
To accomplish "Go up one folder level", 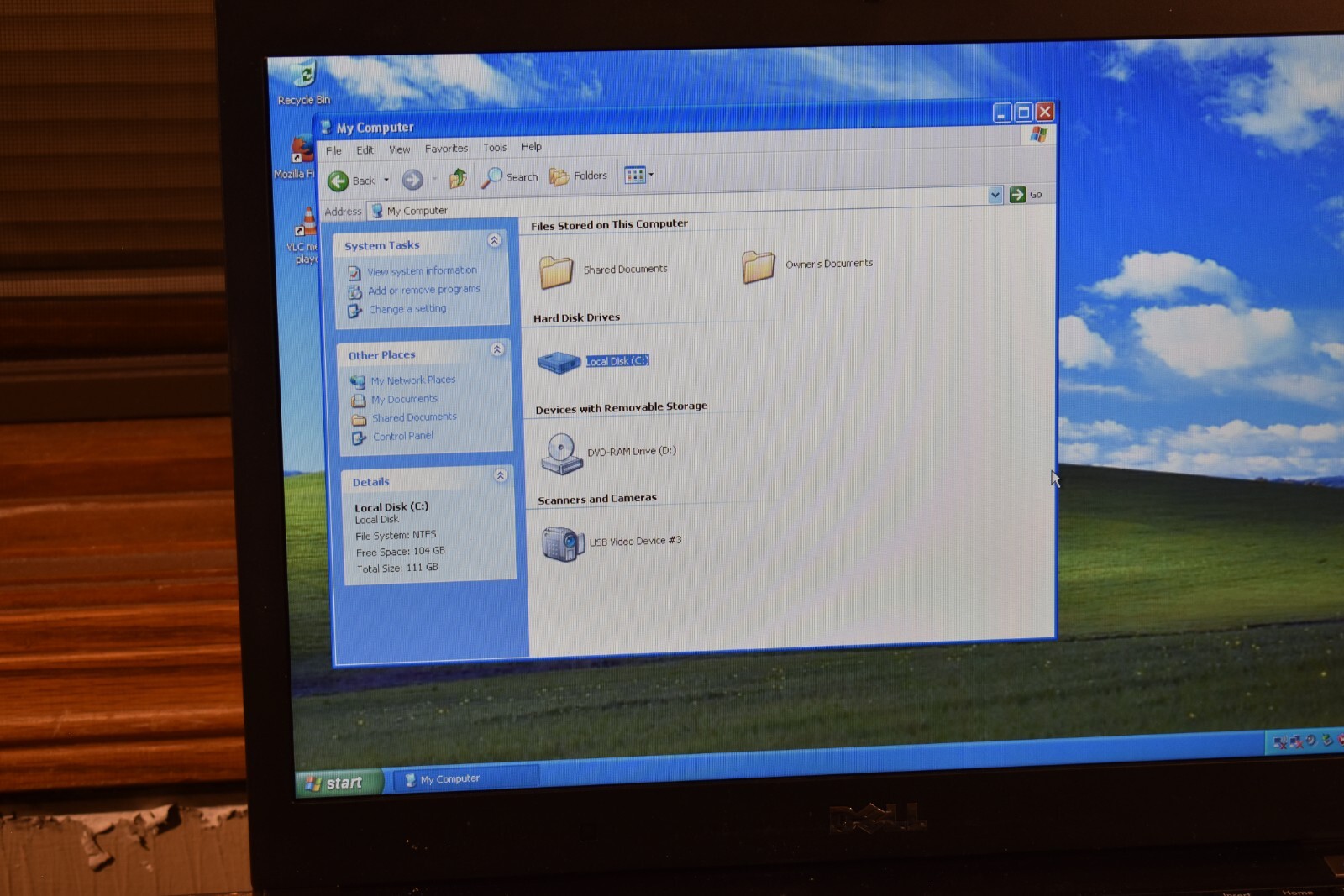I will point(458,177).
